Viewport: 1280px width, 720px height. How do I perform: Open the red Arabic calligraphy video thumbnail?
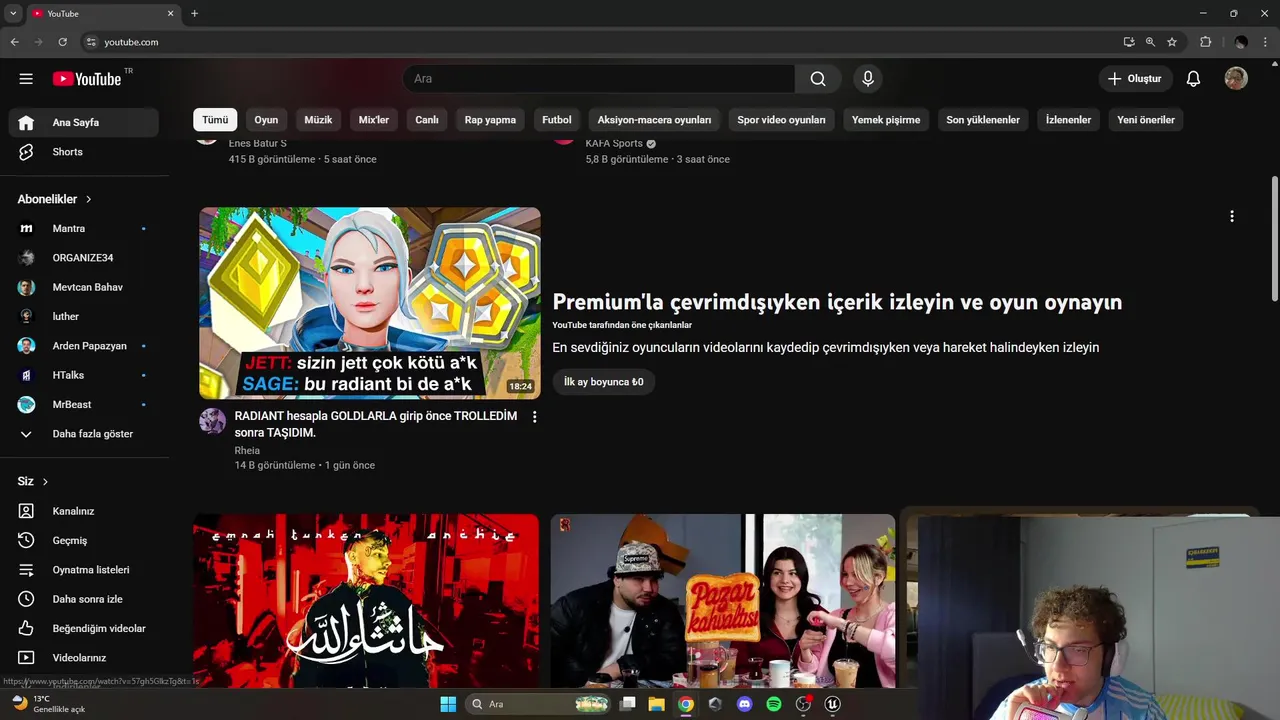point(366,601)
